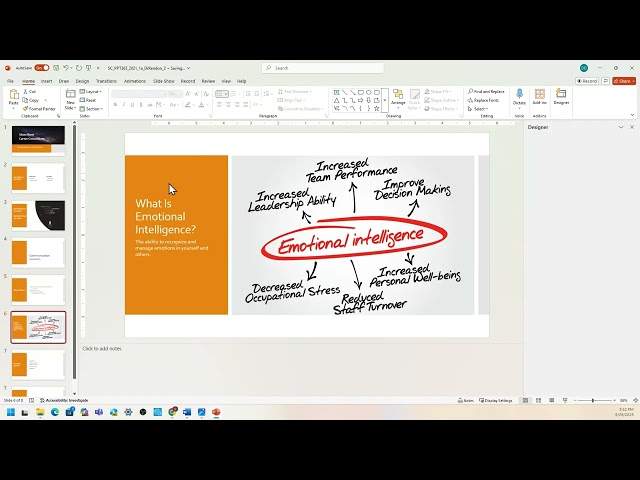The image size is (640, 480).
Task: Switch to Slide Sorter view icon
Action: [x=538, y=400]
